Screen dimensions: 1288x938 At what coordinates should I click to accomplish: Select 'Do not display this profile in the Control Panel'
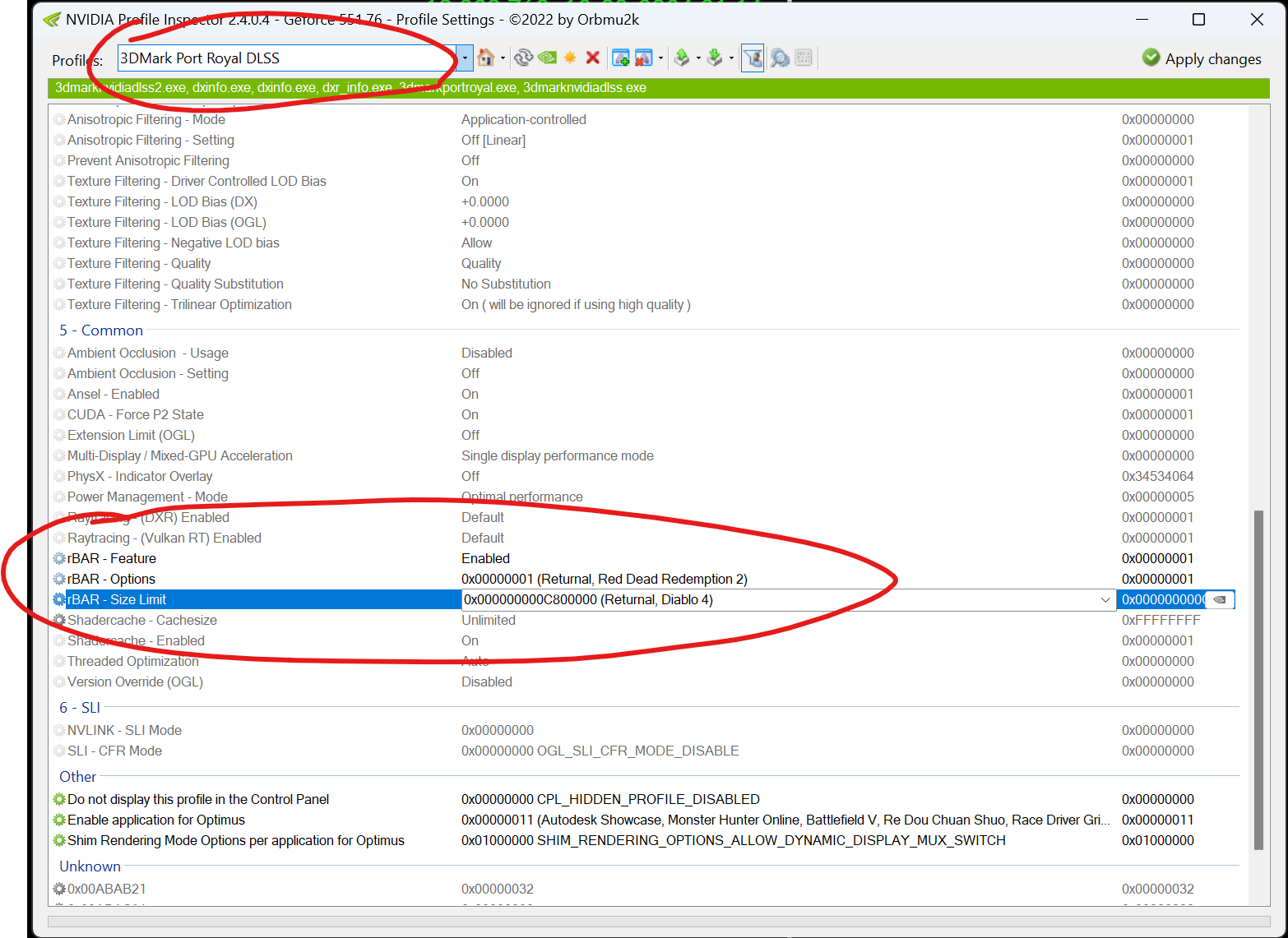coord(198,800)
